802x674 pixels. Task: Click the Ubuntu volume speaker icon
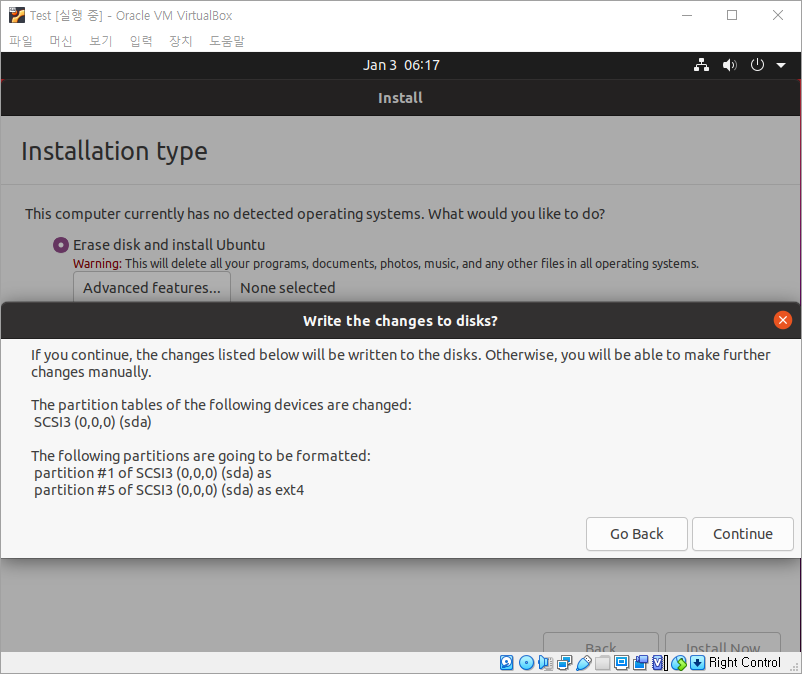point(729,65)
